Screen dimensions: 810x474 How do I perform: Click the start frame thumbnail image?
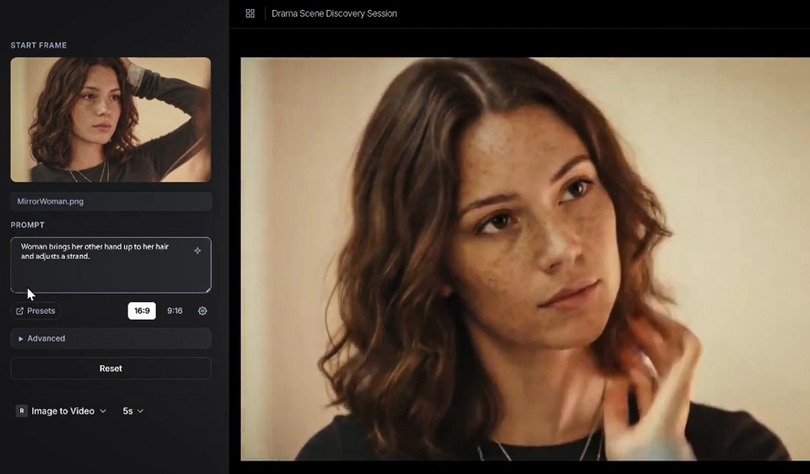(110, 119)
